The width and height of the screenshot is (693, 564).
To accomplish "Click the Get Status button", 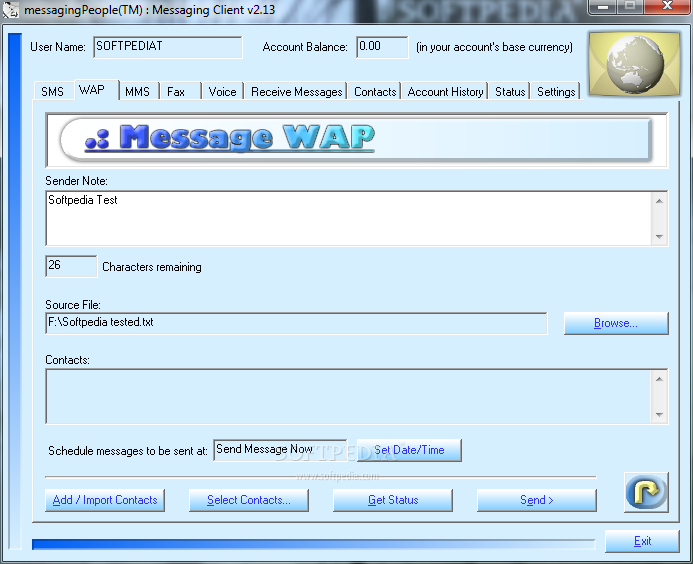I will coord(393,500).
